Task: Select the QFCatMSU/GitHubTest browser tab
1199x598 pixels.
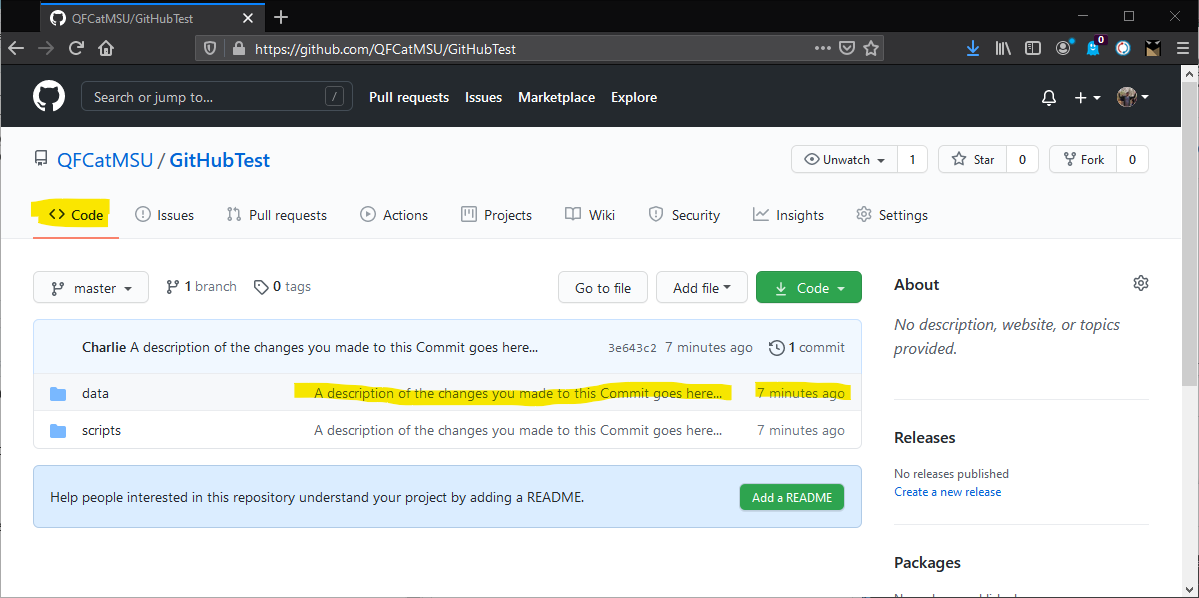Action: pyautogui.click(x=151, y=17)
